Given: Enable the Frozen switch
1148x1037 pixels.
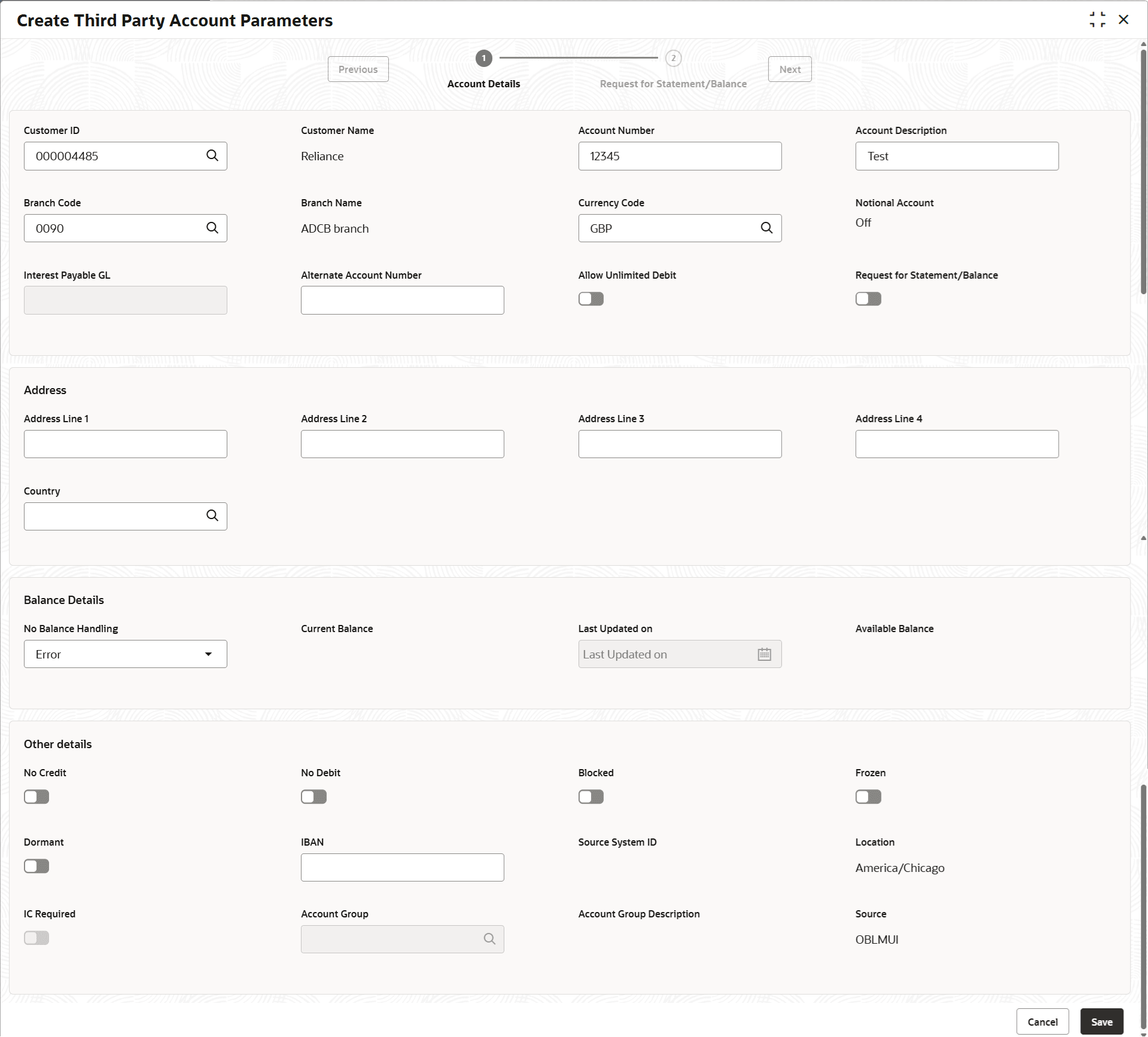Looking at the screenshot, I should click(868, 797).
